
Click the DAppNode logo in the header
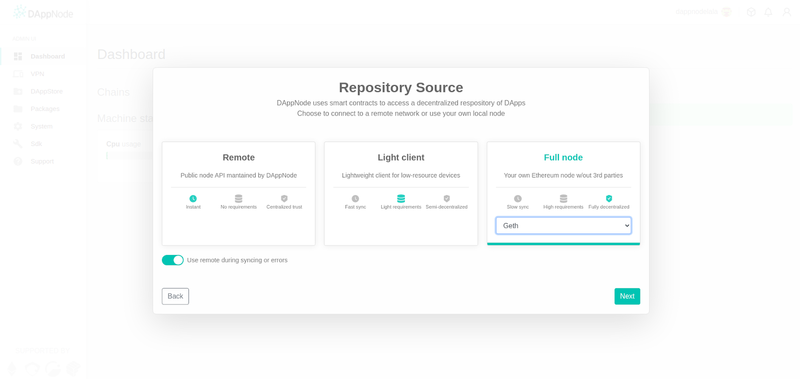(43, 13)
